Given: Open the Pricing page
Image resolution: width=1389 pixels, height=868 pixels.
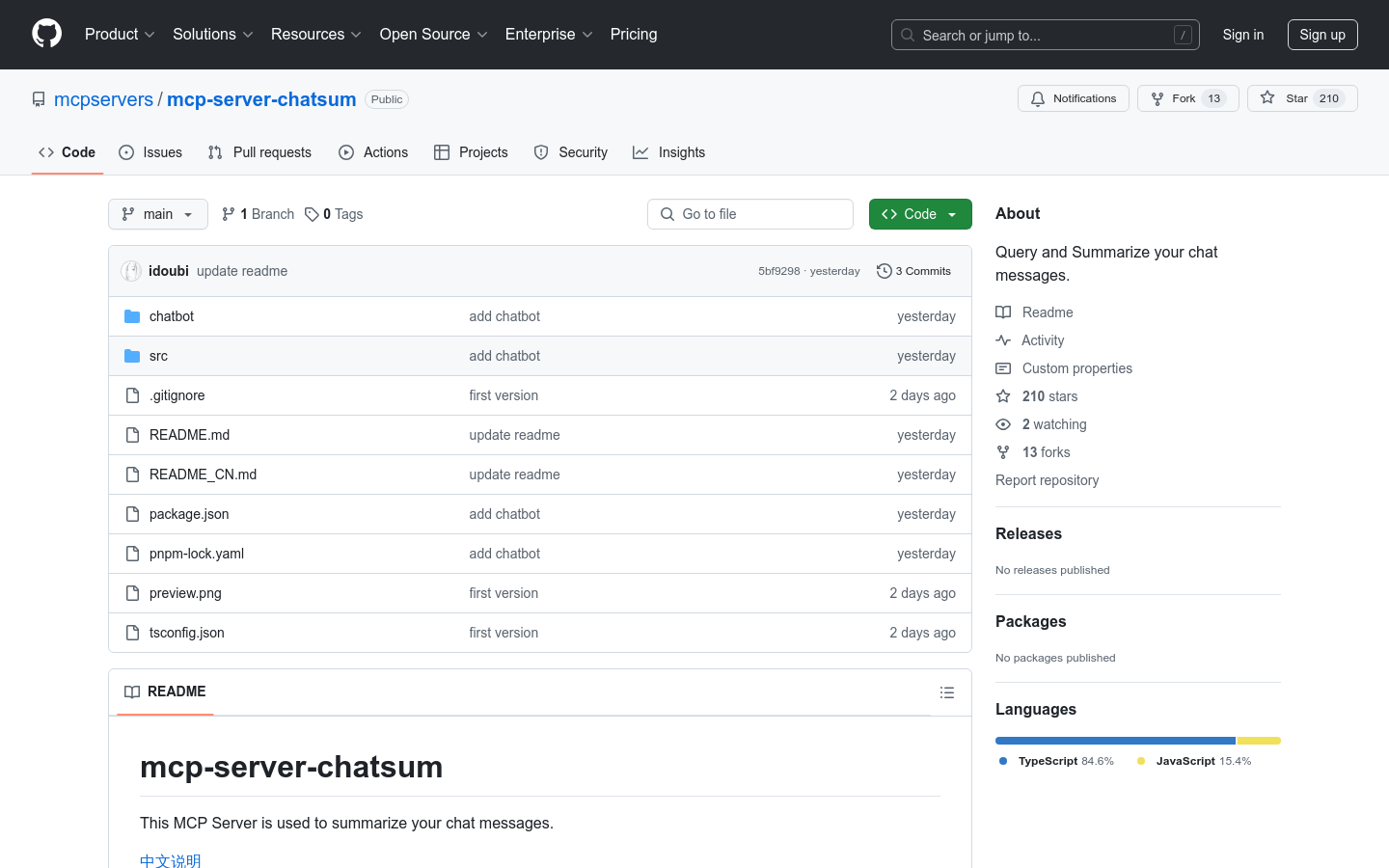Looking at the screenshot, I should [x=634, y=34].
